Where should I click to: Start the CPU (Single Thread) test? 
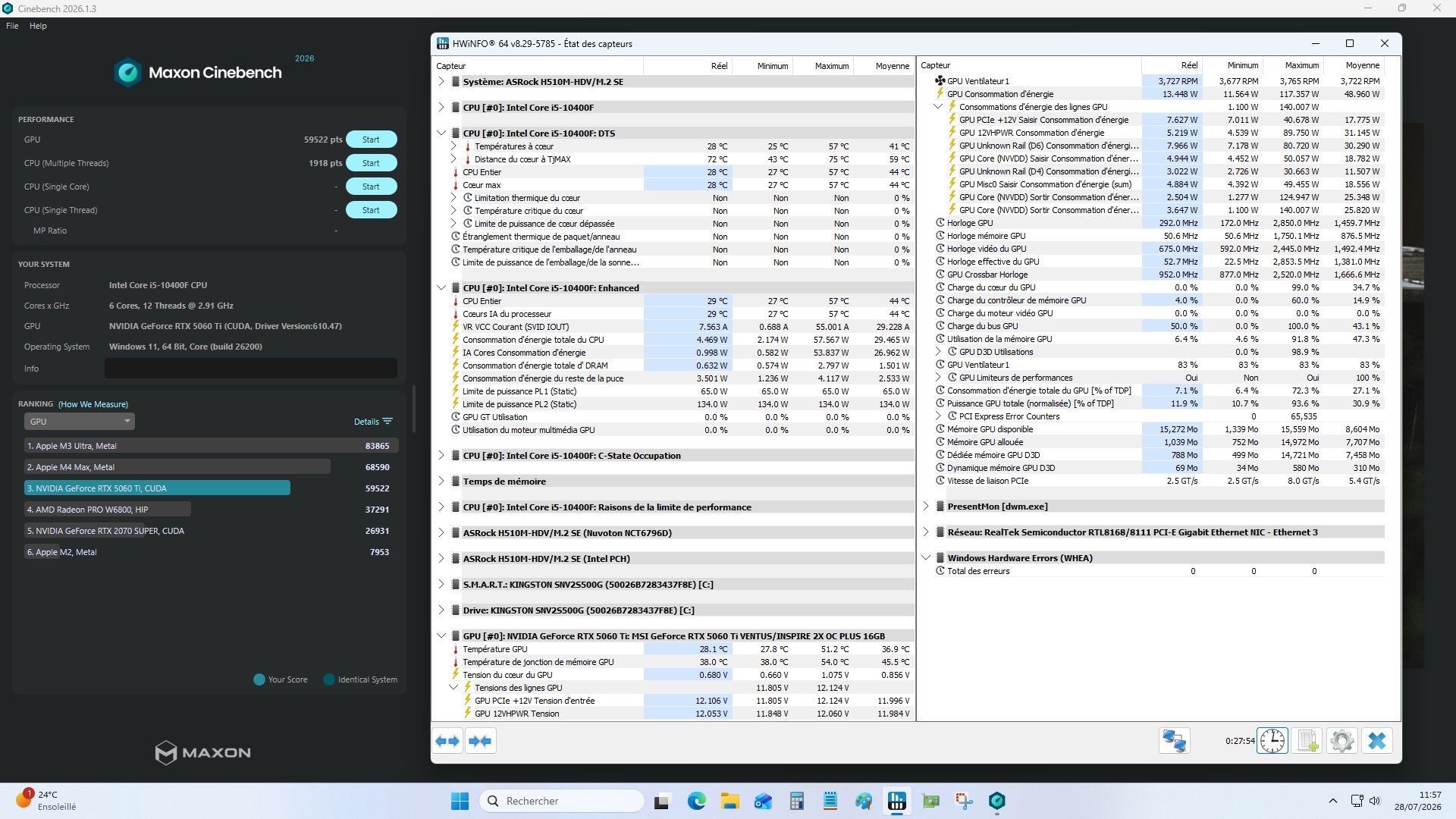click(x=371, y=210)
